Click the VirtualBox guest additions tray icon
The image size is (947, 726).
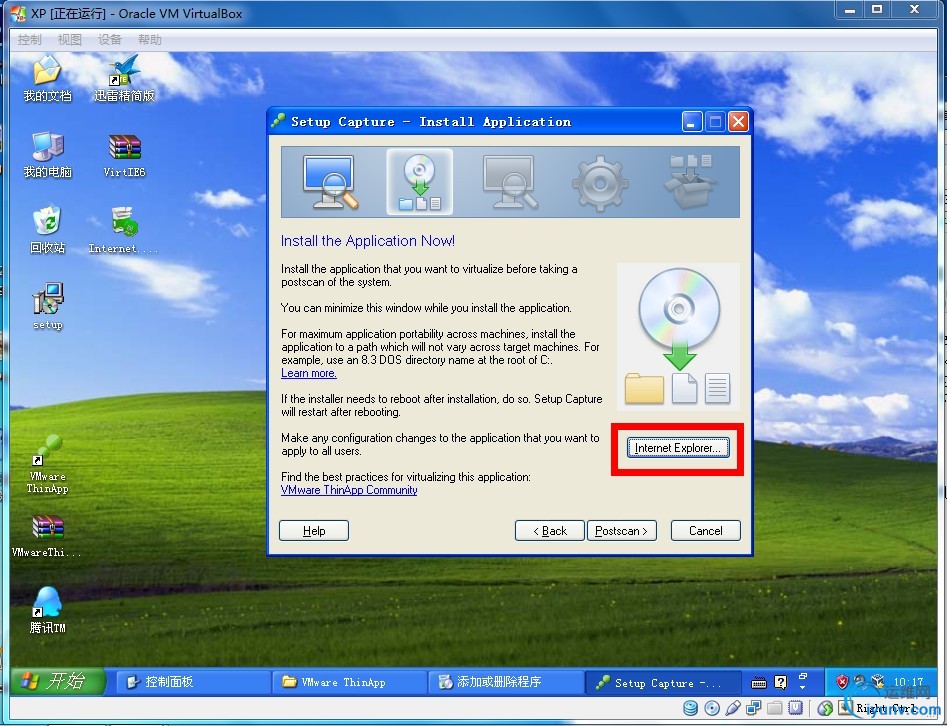click(878, 682)
